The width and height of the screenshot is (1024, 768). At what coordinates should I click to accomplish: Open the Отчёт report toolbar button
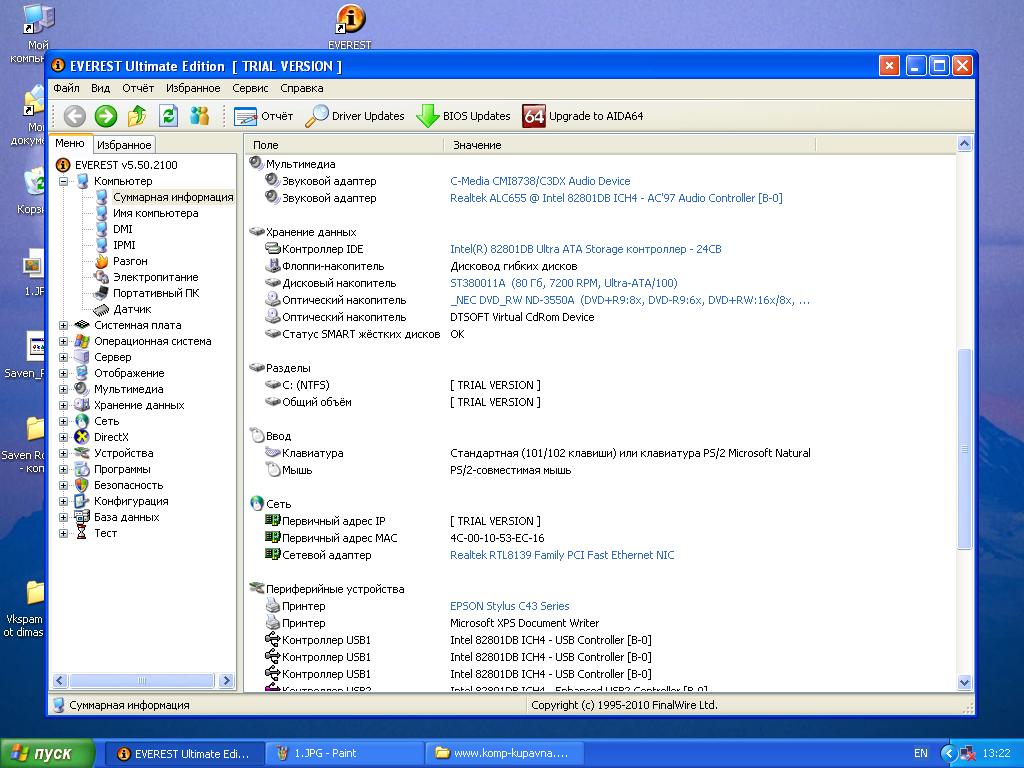[x=264, y=116]
